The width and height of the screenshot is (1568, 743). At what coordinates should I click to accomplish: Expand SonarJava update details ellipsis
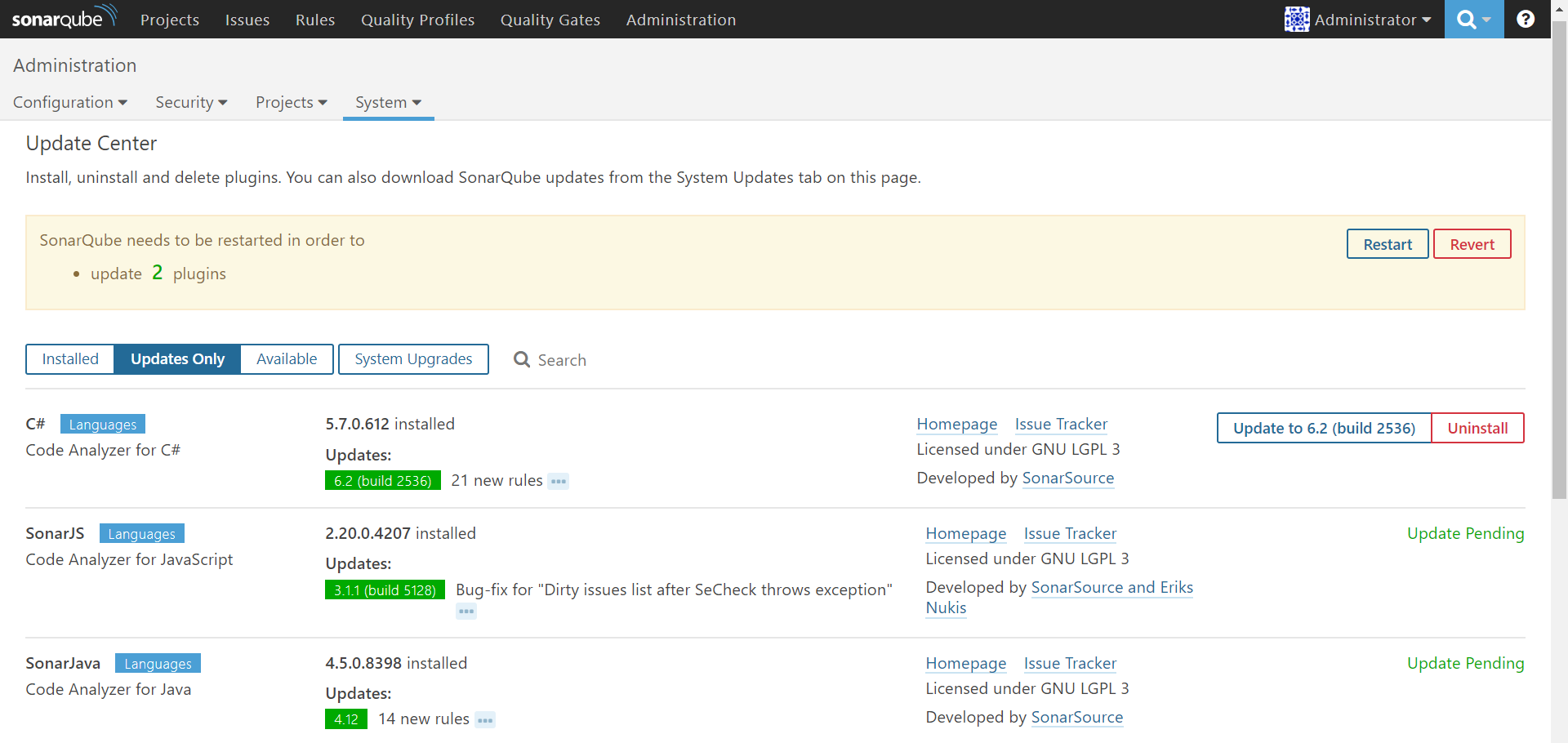(485, 720)
